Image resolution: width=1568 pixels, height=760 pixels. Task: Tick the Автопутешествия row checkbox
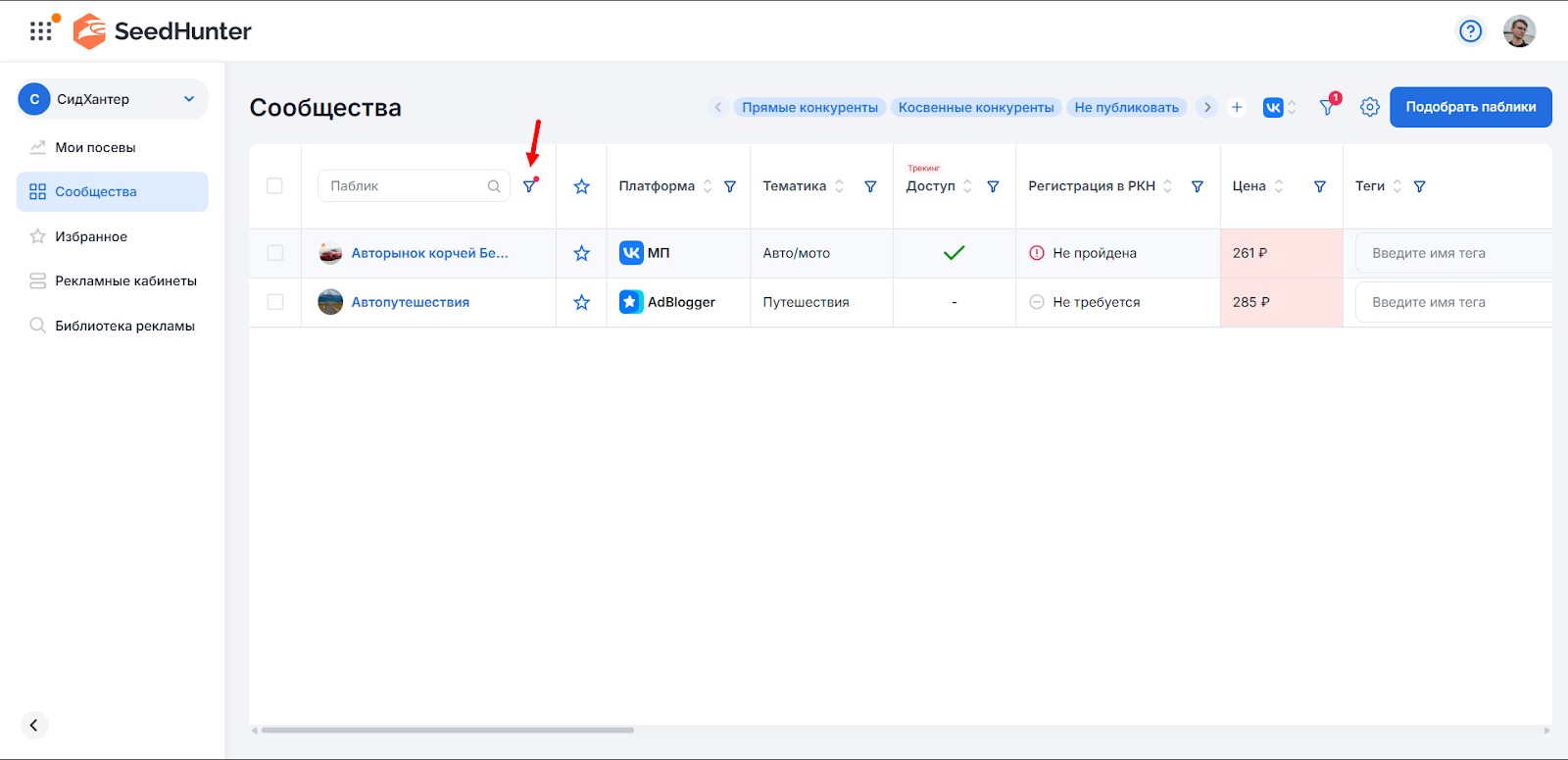pyautogui.click(x=275, y=302)
